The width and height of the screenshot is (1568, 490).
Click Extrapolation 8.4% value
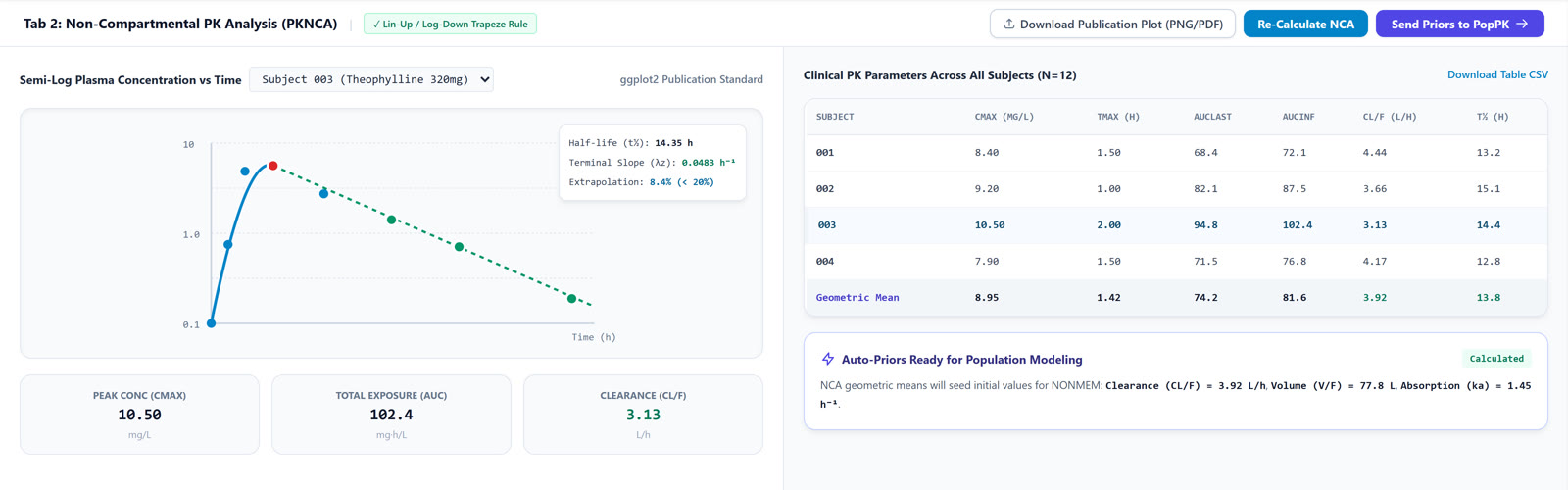pos(681,182)
